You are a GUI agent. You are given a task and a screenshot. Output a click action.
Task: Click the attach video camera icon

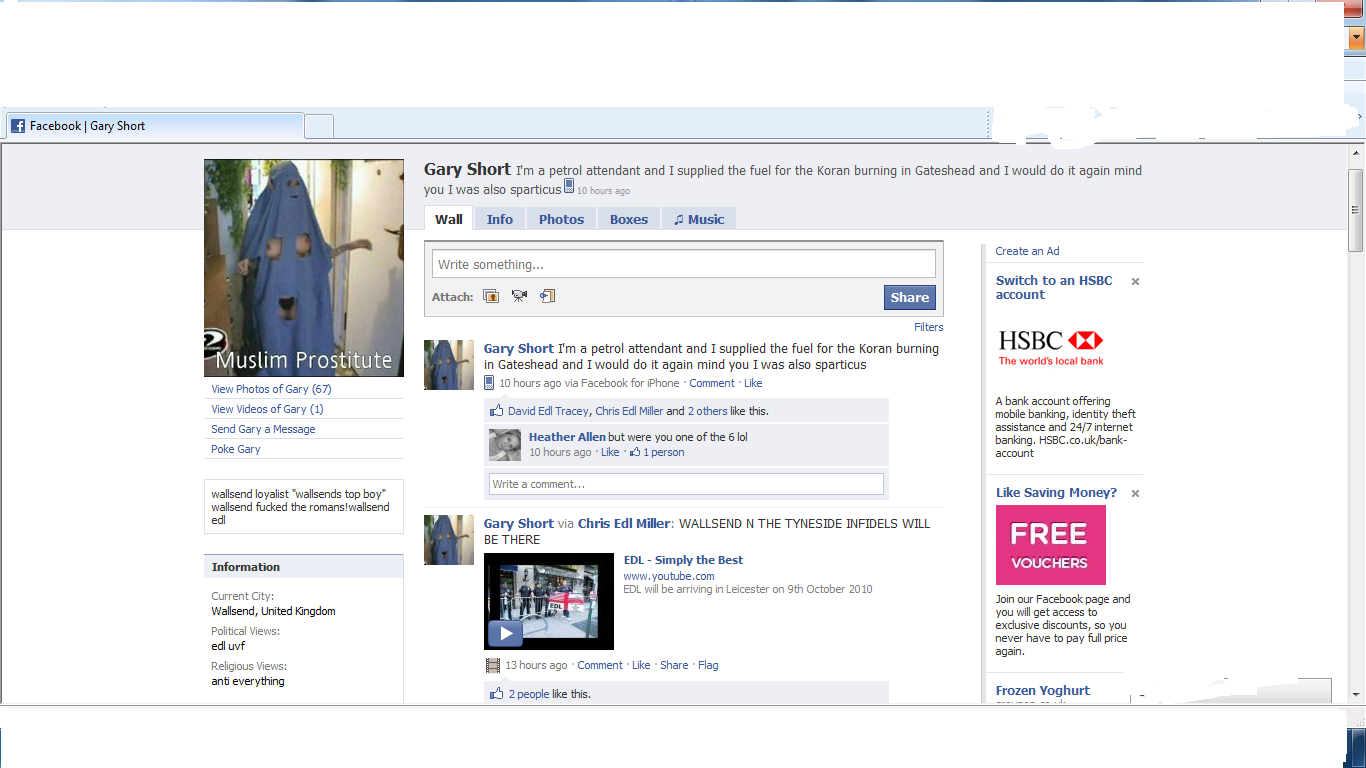pos(519,296)
